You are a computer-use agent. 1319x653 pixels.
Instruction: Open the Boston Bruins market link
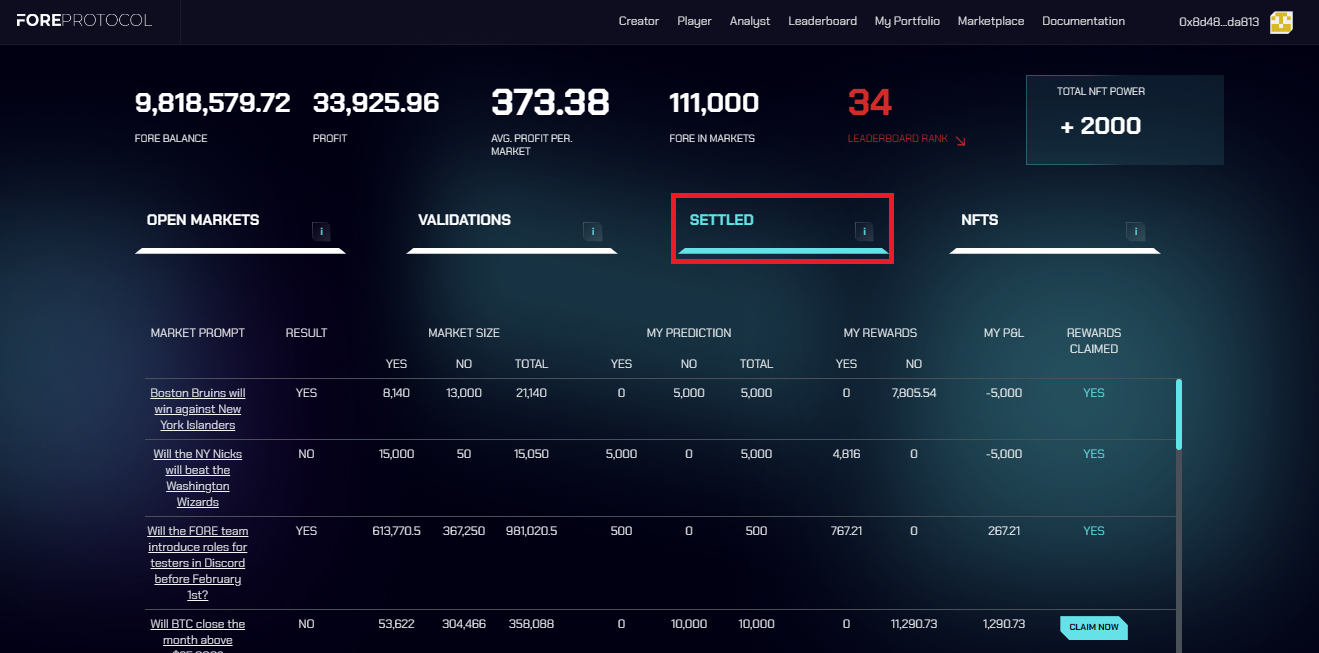(x=197, y=409)
